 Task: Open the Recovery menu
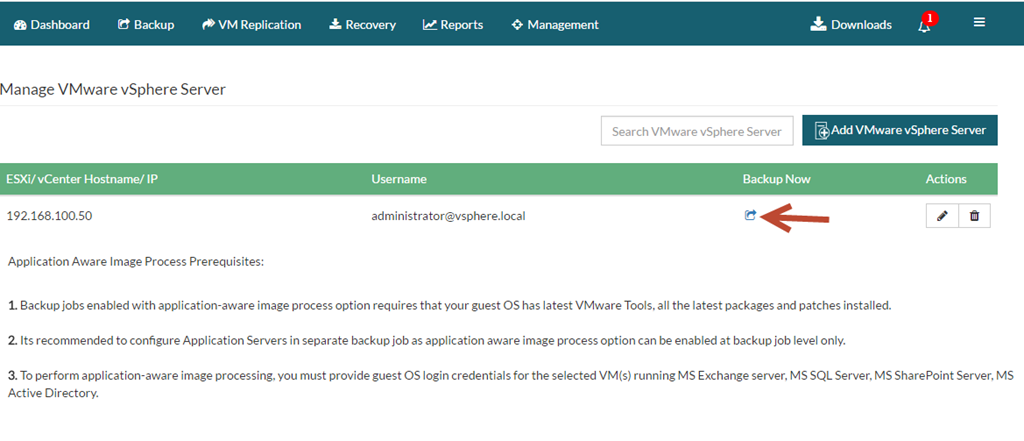tap(362, 25)
